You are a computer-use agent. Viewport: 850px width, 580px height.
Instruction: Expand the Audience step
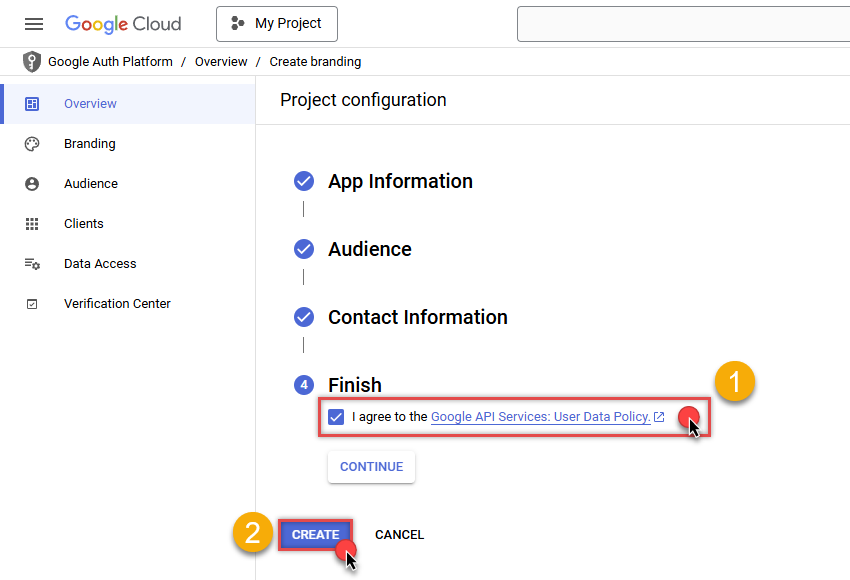[370, 249]
